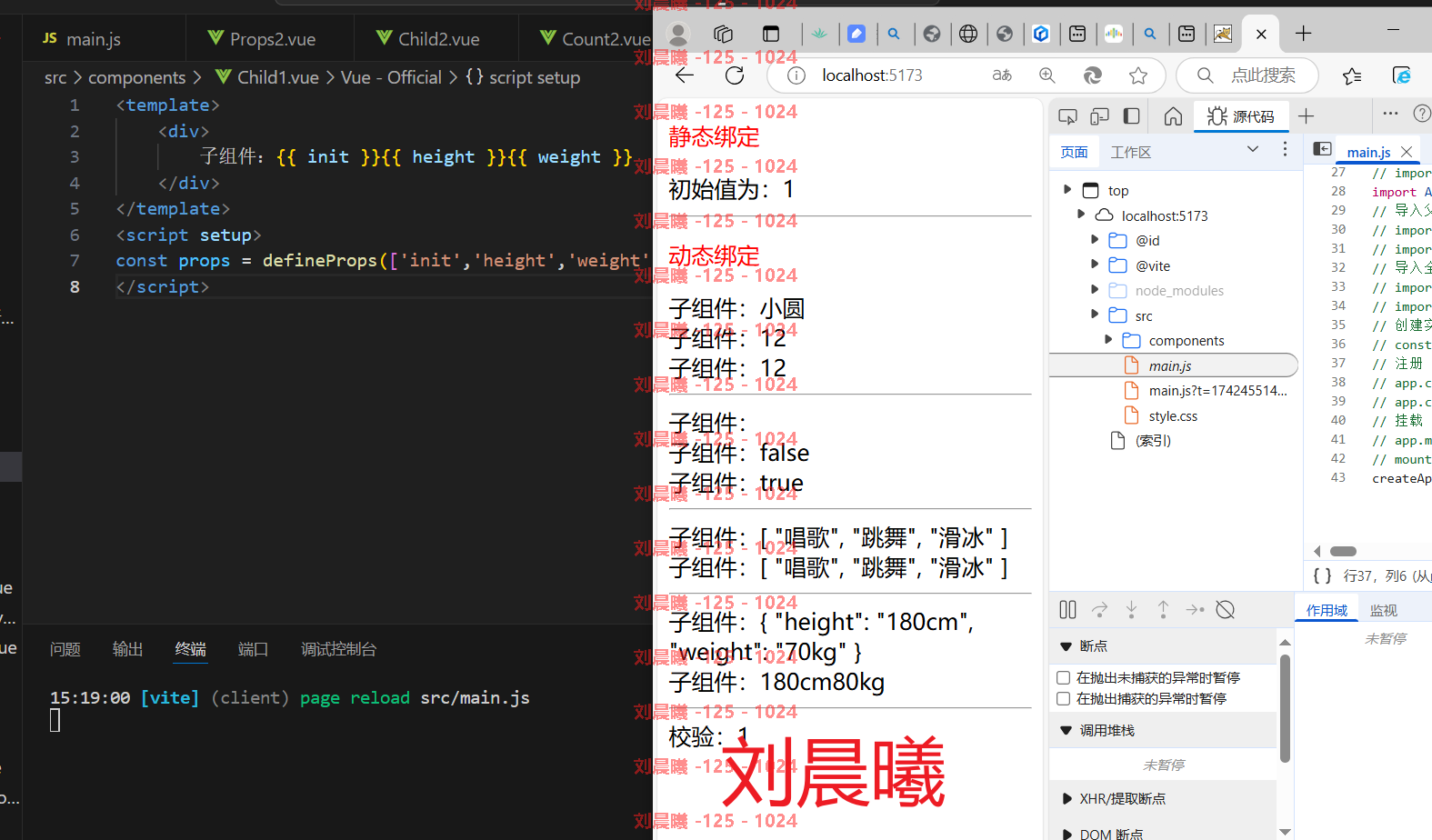The height and width of the screenshot is (840, 1432).
Task: Open the Edge workspaces icon
Action: pyautogui.click(x=724, y=35)
